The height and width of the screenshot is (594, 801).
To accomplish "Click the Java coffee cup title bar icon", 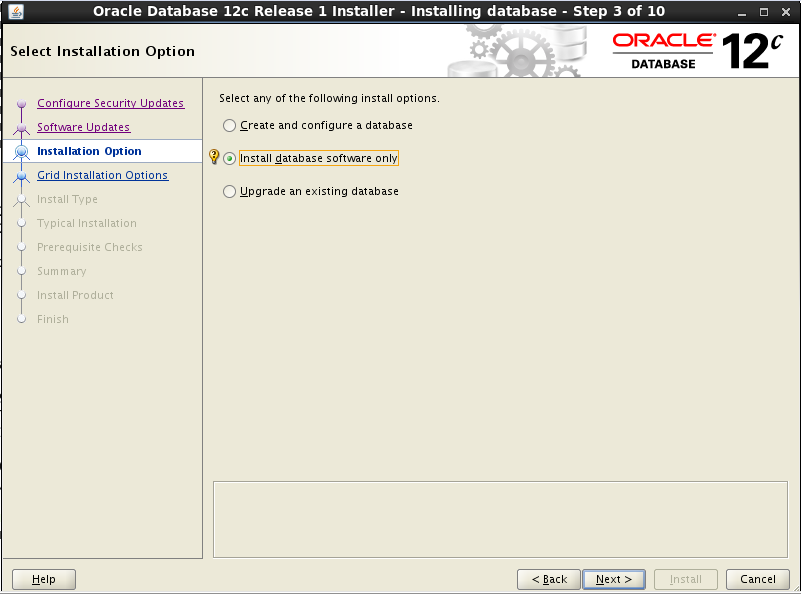I will [x=14, y=11].
